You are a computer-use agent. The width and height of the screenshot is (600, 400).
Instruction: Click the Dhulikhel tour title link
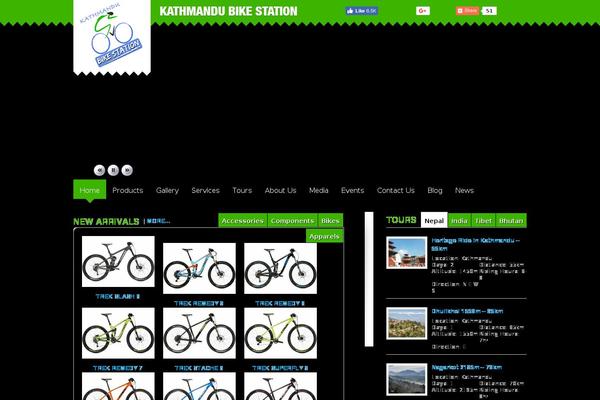(x=467, y=311)
